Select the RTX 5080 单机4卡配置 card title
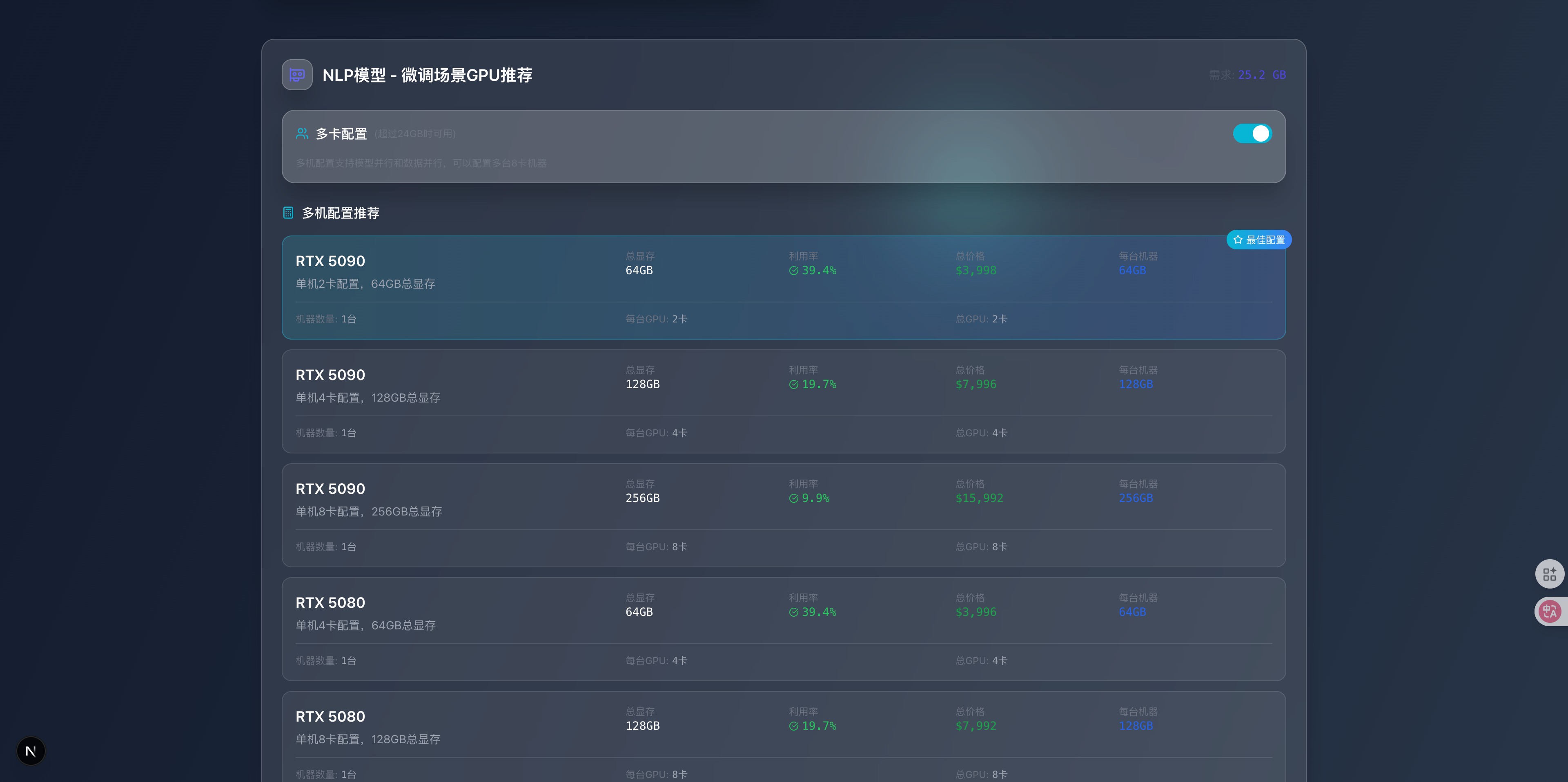Screen dimensions: 1568x782 [x=330, y=602]
